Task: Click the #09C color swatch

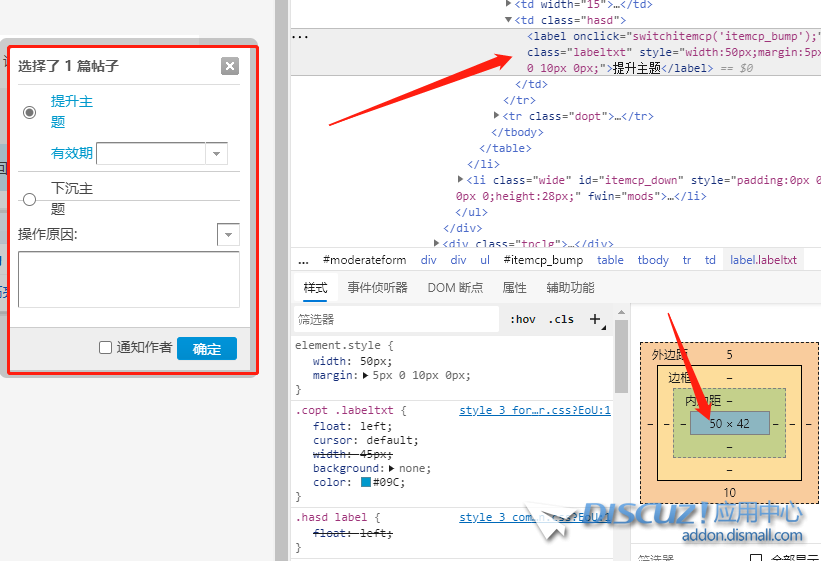Action: (x=366, y=482)
